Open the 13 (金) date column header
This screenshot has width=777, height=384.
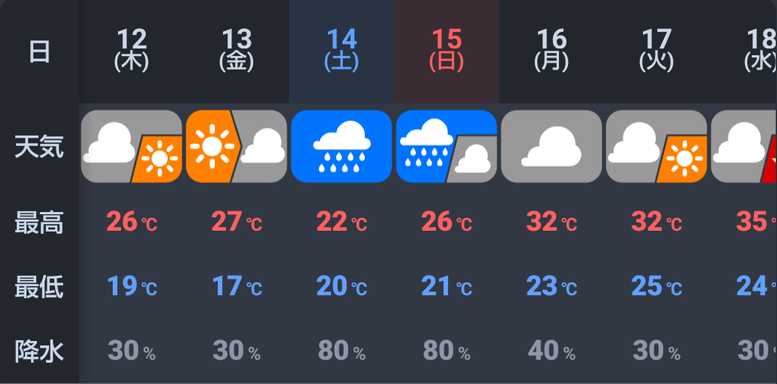(x=236, y=51)
